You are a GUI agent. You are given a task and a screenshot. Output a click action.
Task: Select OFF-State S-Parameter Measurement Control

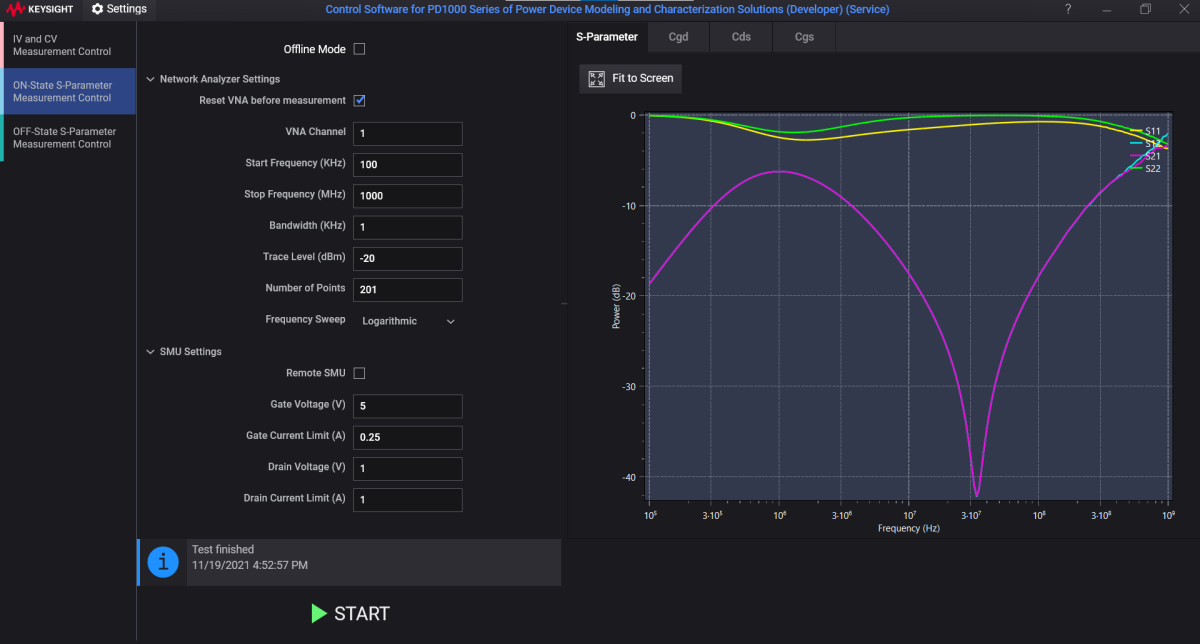67,137
